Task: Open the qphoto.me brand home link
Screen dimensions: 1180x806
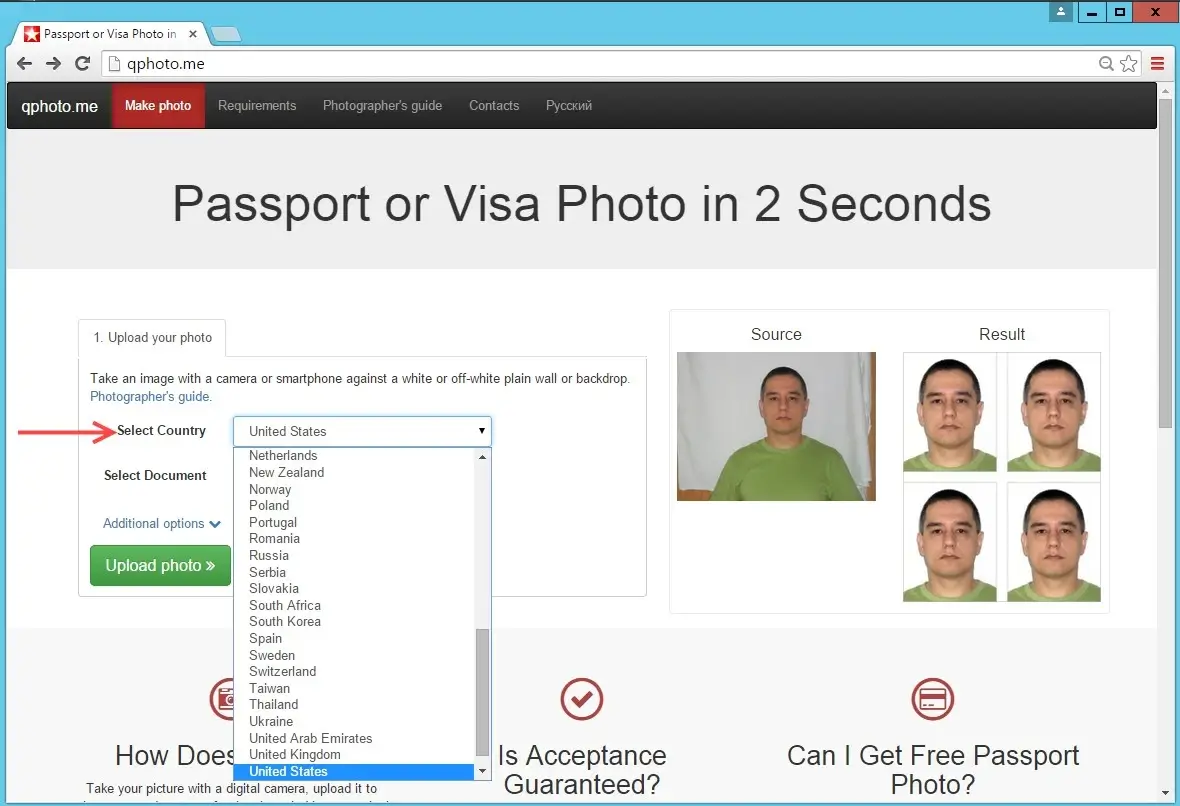Action: [x=59, y=106]
